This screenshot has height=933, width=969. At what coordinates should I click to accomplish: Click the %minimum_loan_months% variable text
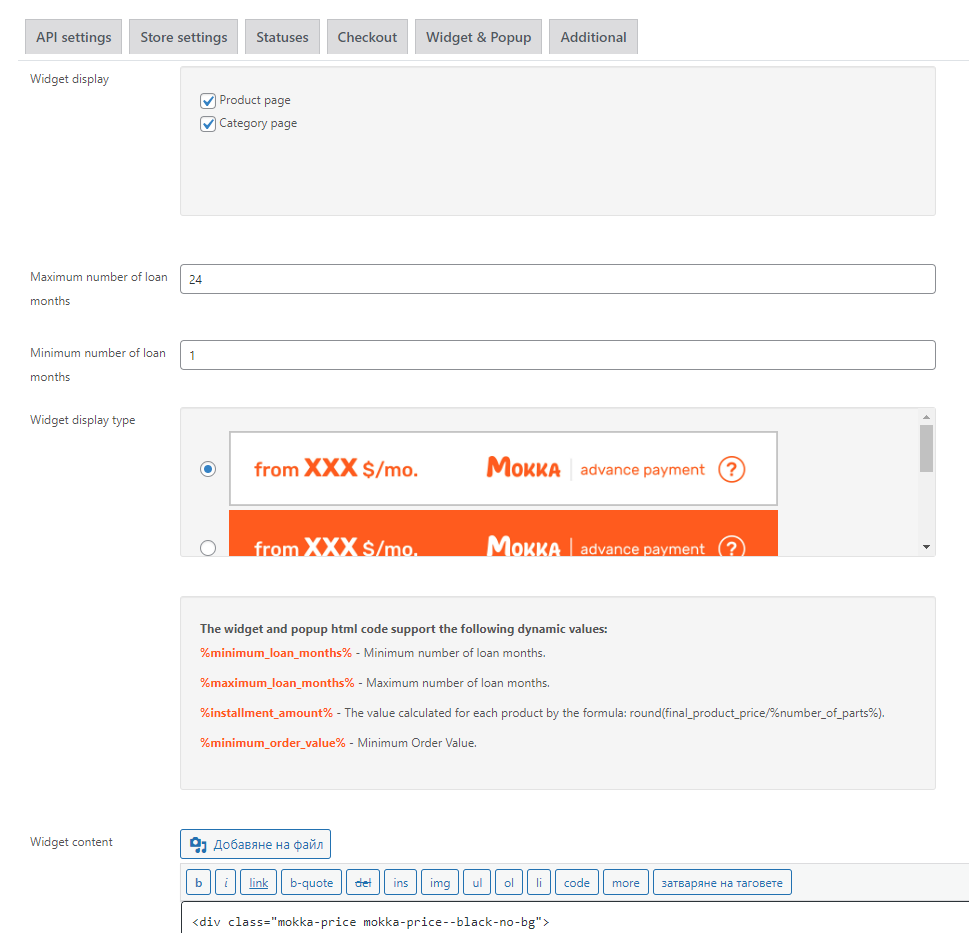[276, 653]
